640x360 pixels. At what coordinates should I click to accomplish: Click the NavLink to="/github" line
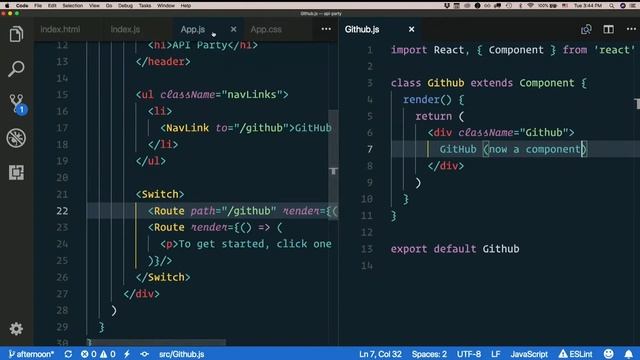point(246,128)
